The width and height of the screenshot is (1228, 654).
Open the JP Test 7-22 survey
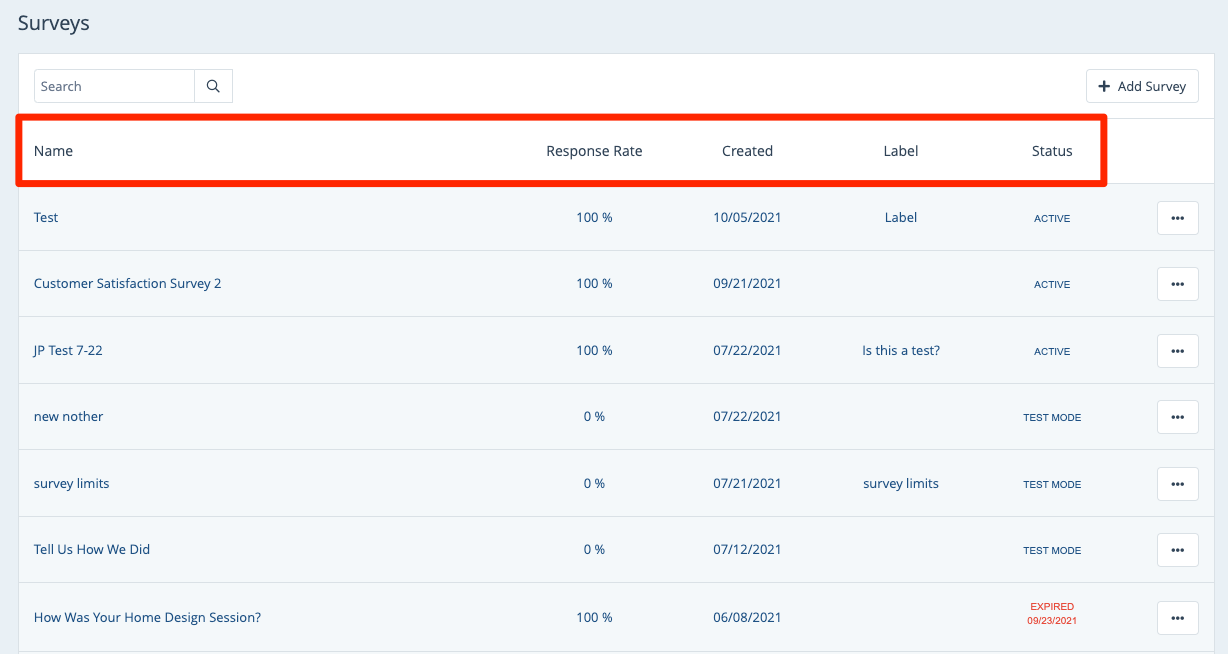68,351
